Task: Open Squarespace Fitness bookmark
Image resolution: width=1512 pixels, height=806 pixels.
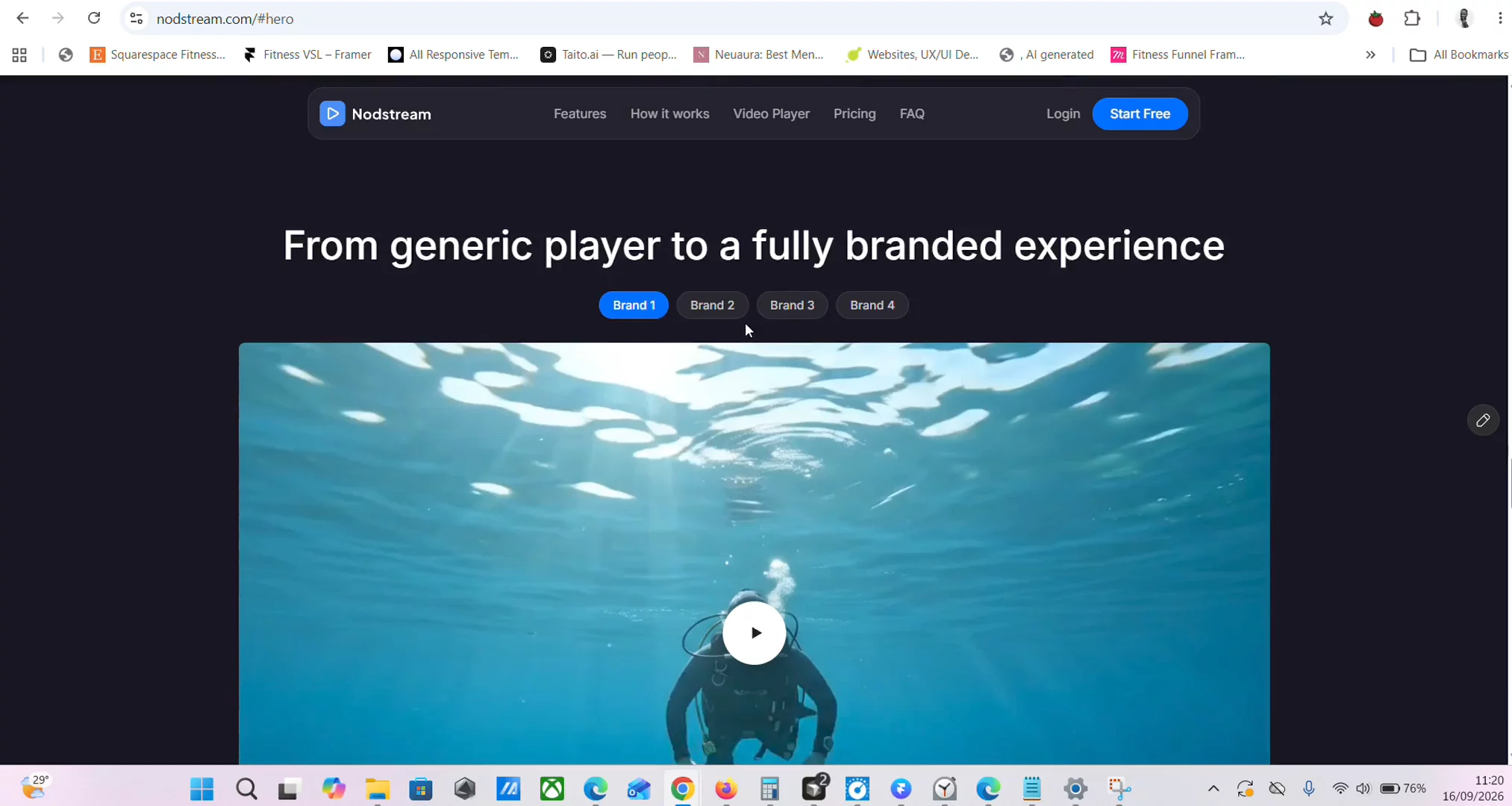Action: coord(157,54)
